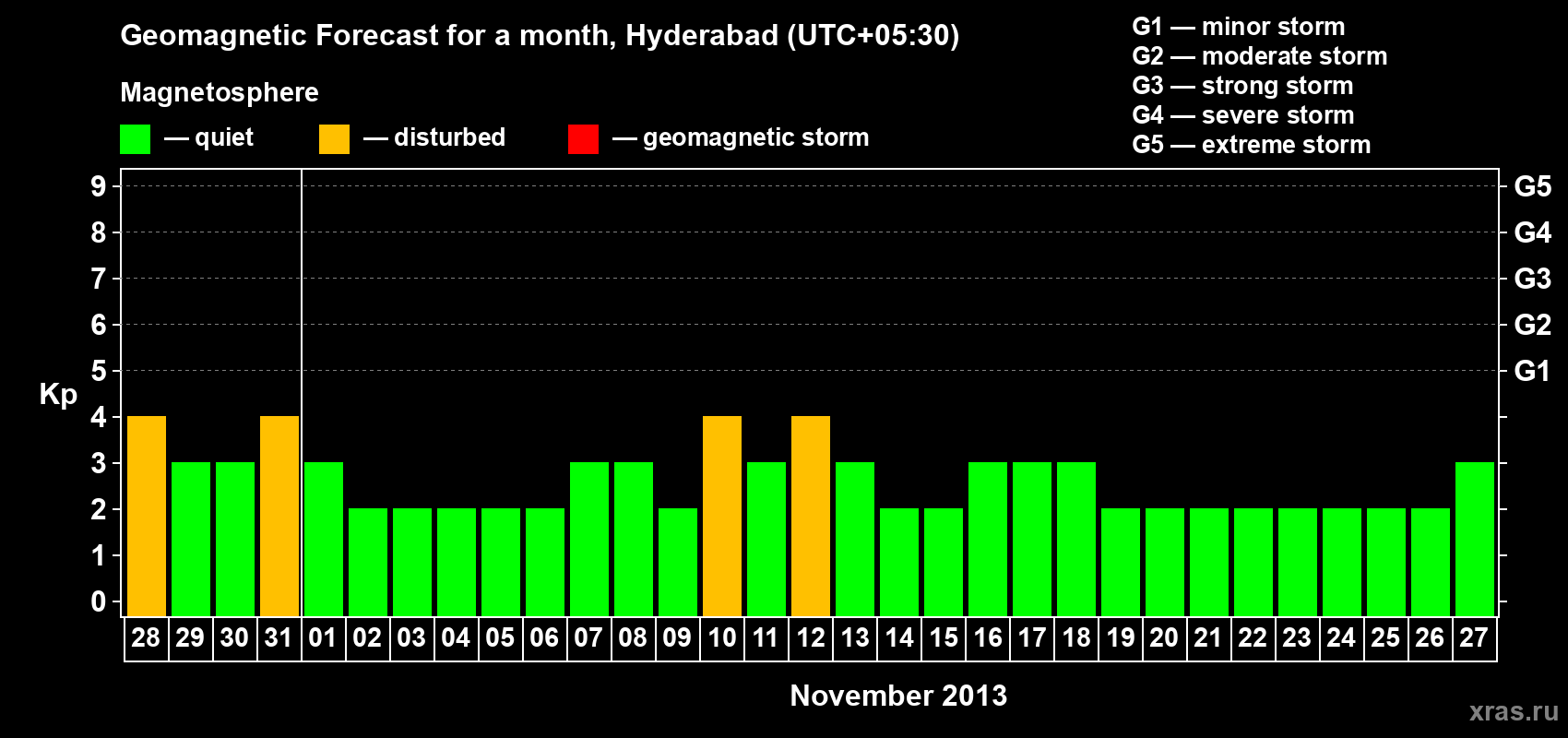Click the G1 right axis label
1568x738 pixels.
1533,371
